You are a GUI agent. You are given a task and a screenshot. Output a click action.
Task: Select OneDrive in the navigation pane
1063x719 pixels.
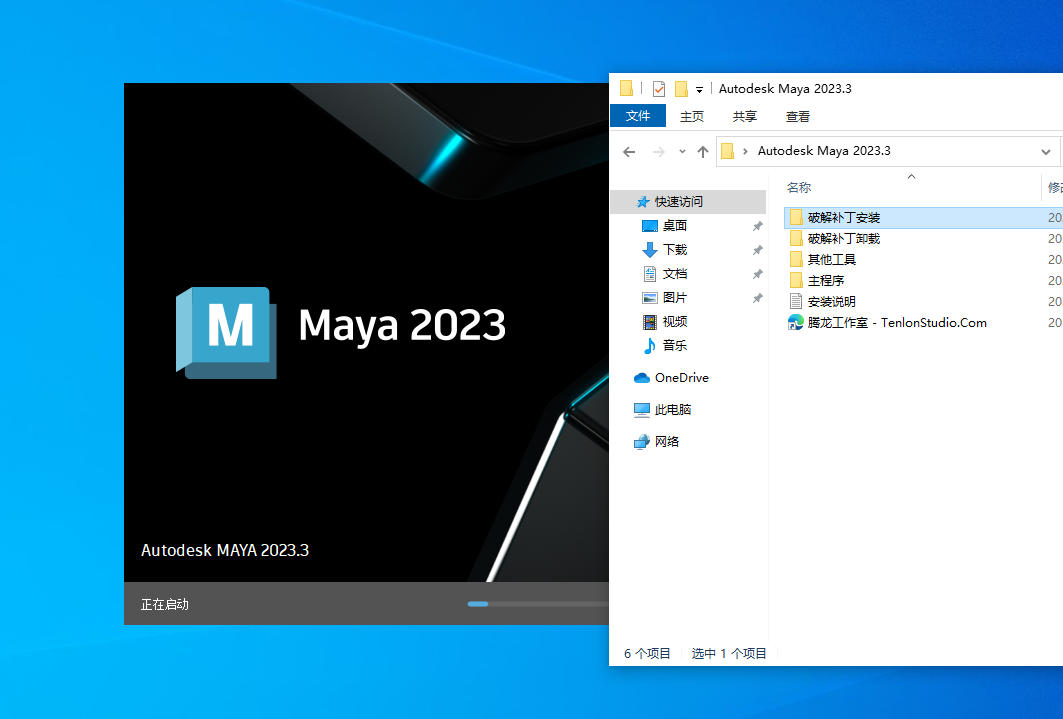681,378
